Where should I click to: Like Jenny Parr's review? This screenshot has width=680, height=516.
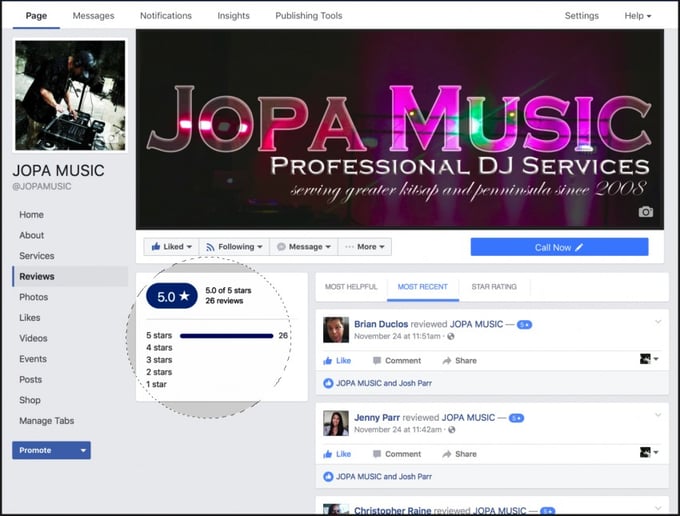click(337, 454)
